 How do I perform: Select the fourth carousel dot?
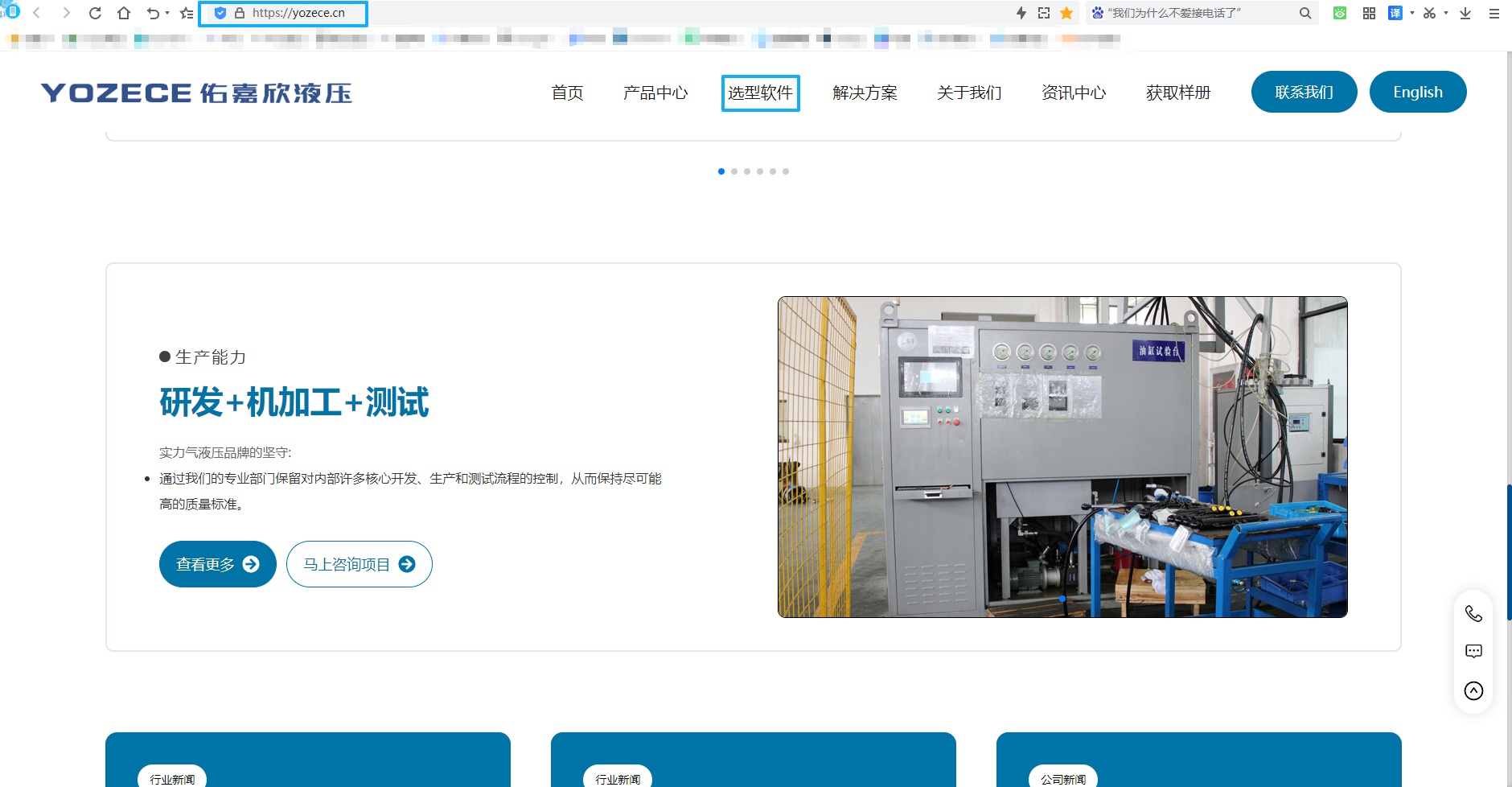coord(760,171)
